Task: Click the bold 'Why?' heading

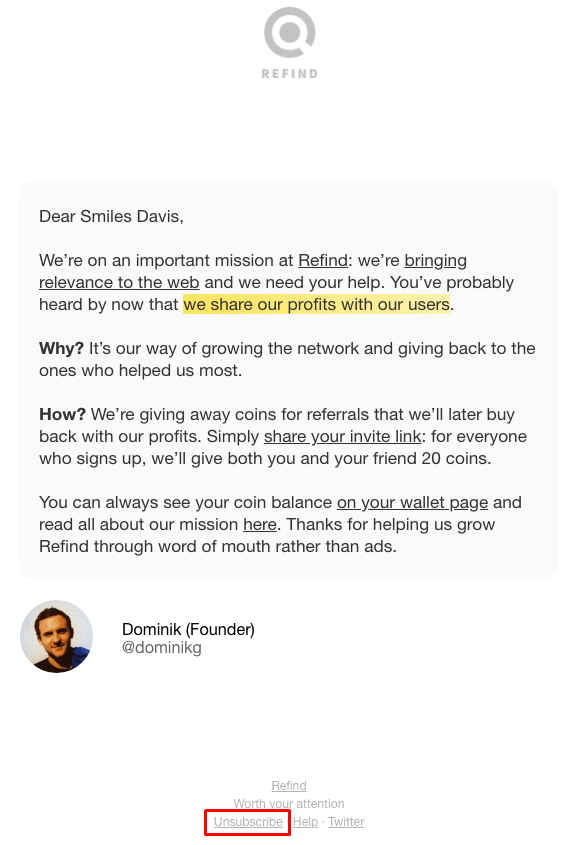Action: [61, 349]
